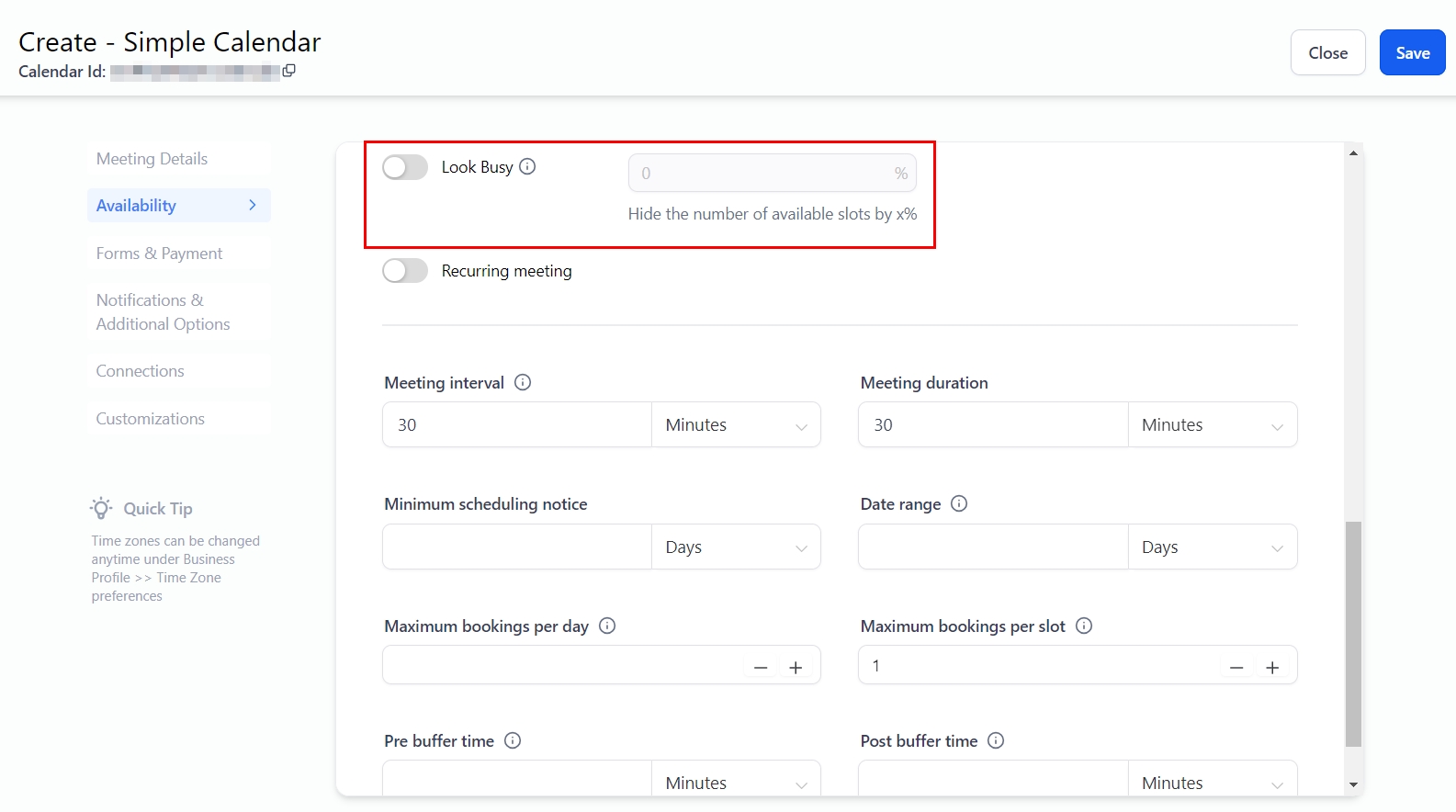Copy the Calendar Id with the copy icon
The height and width of the screenshot is (812, 1456).
click(x=288, y=71)
